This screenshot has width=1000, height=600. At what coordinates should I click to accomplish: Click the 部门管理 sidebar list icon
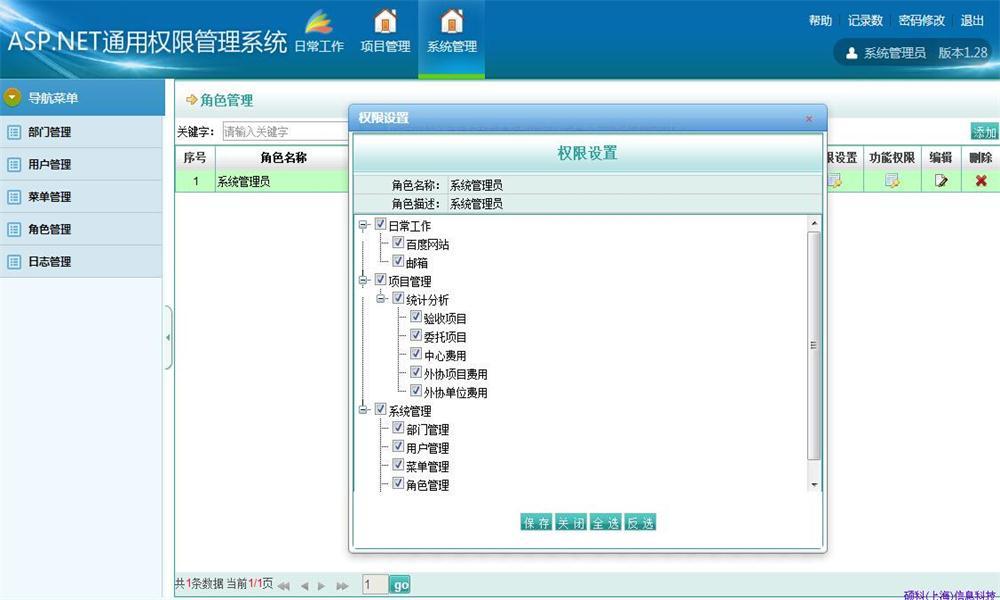point(14,132)
